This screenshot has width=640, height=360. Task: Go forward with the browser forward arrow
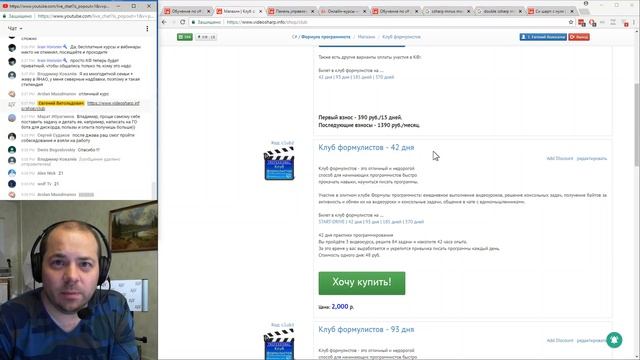[173, 22]
